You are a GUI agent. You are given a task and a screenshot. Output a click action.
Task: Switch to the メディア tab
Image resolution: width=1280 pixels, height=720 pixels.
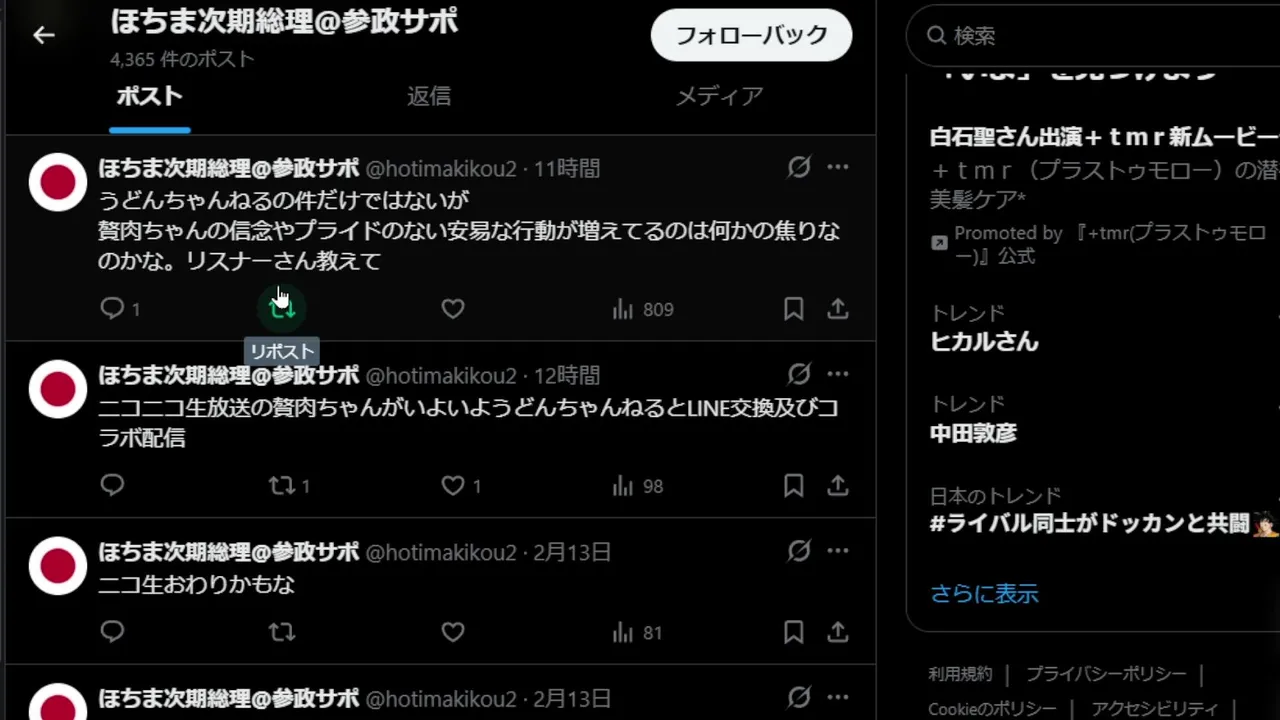point(720,96)
